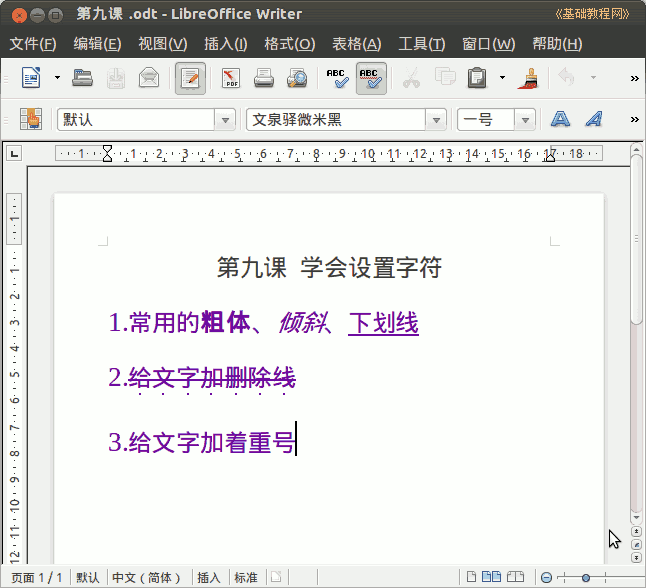This screenshot has width=646, height=588.
Task: Toggle AutoSpellcheck button
Action: [371, 78]
